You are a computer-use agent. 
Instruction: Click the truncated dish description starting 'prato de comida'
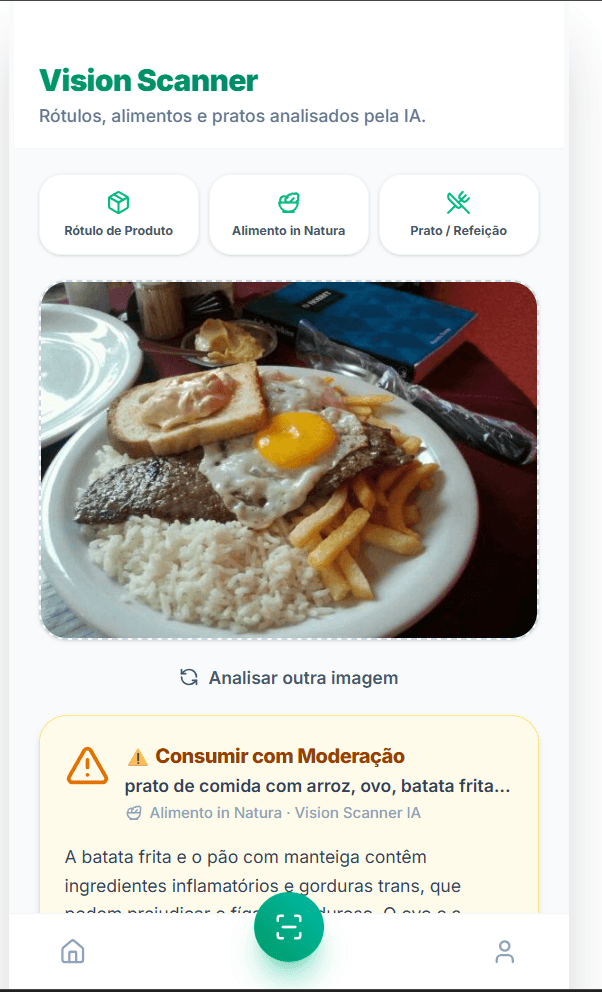click(x=317, y=786)
